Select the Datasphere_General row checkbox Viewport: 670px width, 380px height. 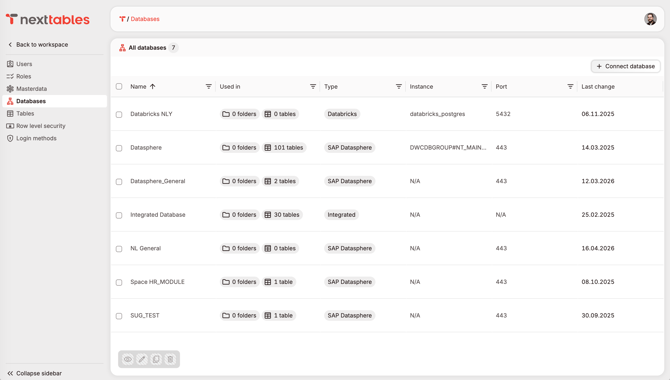(119, 182)
